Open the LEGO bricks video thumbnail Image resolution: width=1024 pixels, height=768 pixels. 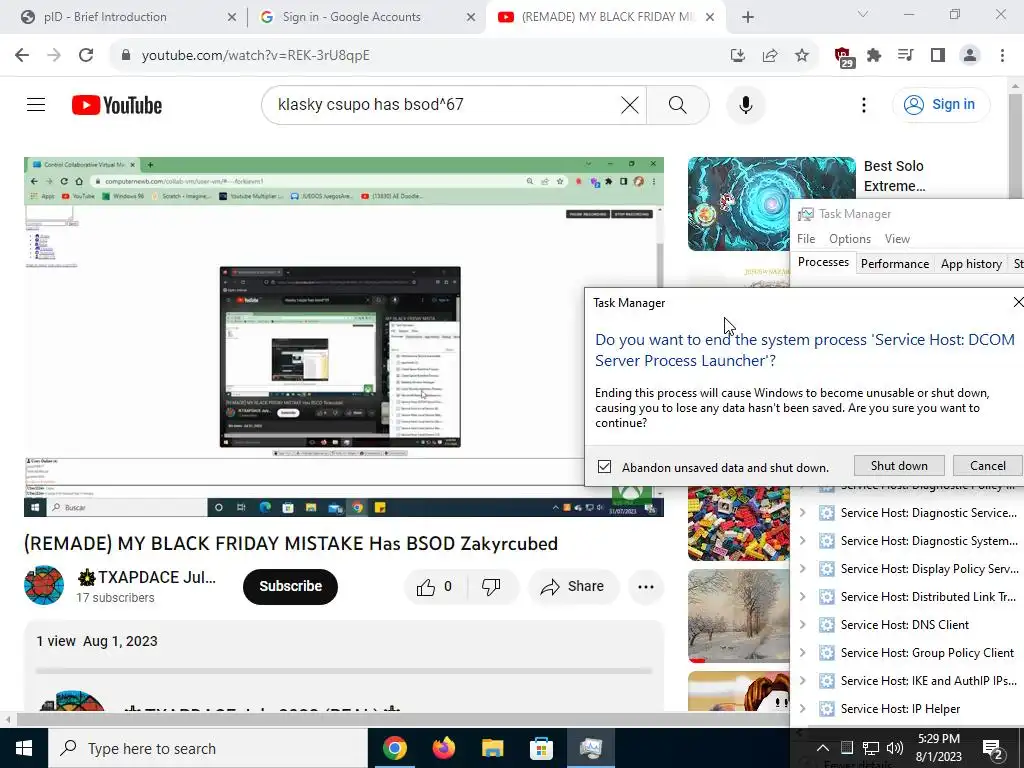click(739, 523)
